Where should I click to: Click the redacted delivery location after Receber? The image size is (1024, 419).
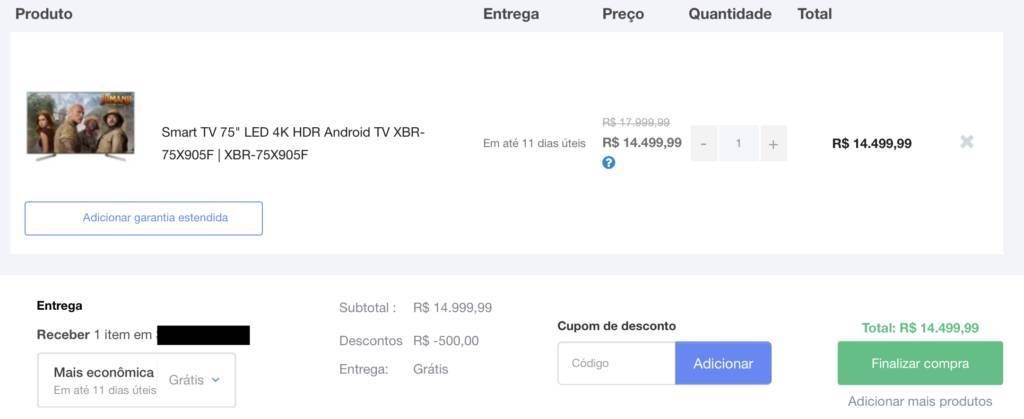point(203,335)
